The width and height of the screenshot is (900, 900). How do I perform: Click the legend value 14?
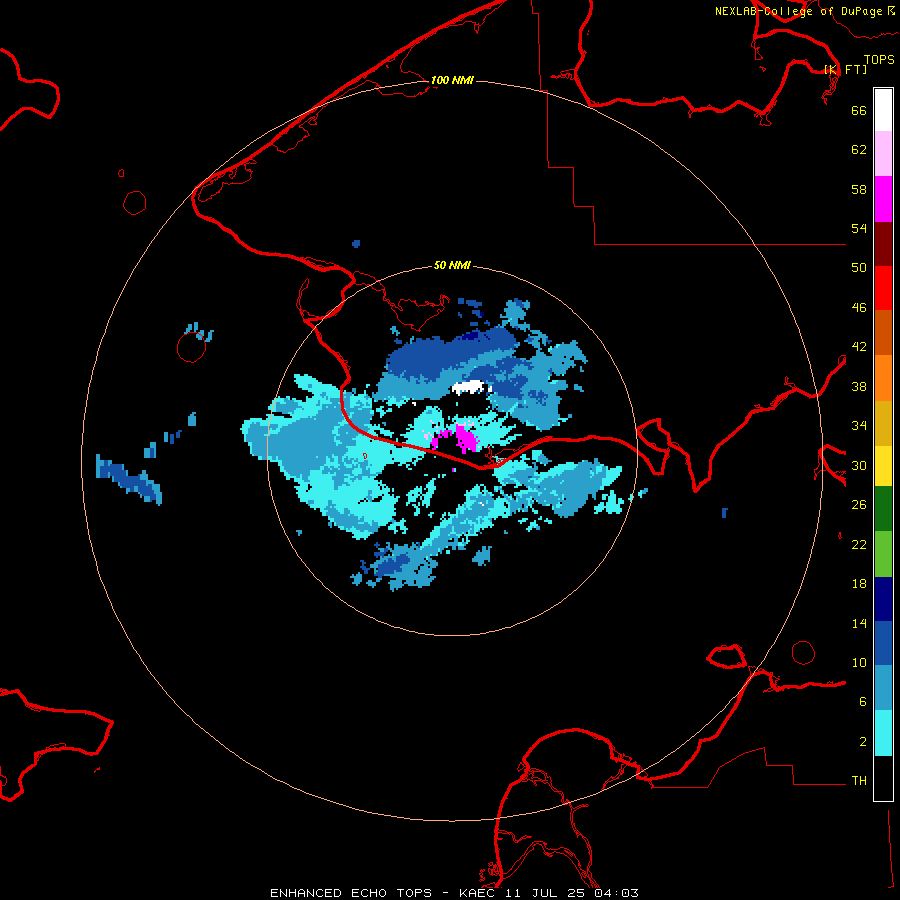pos(859,623)
